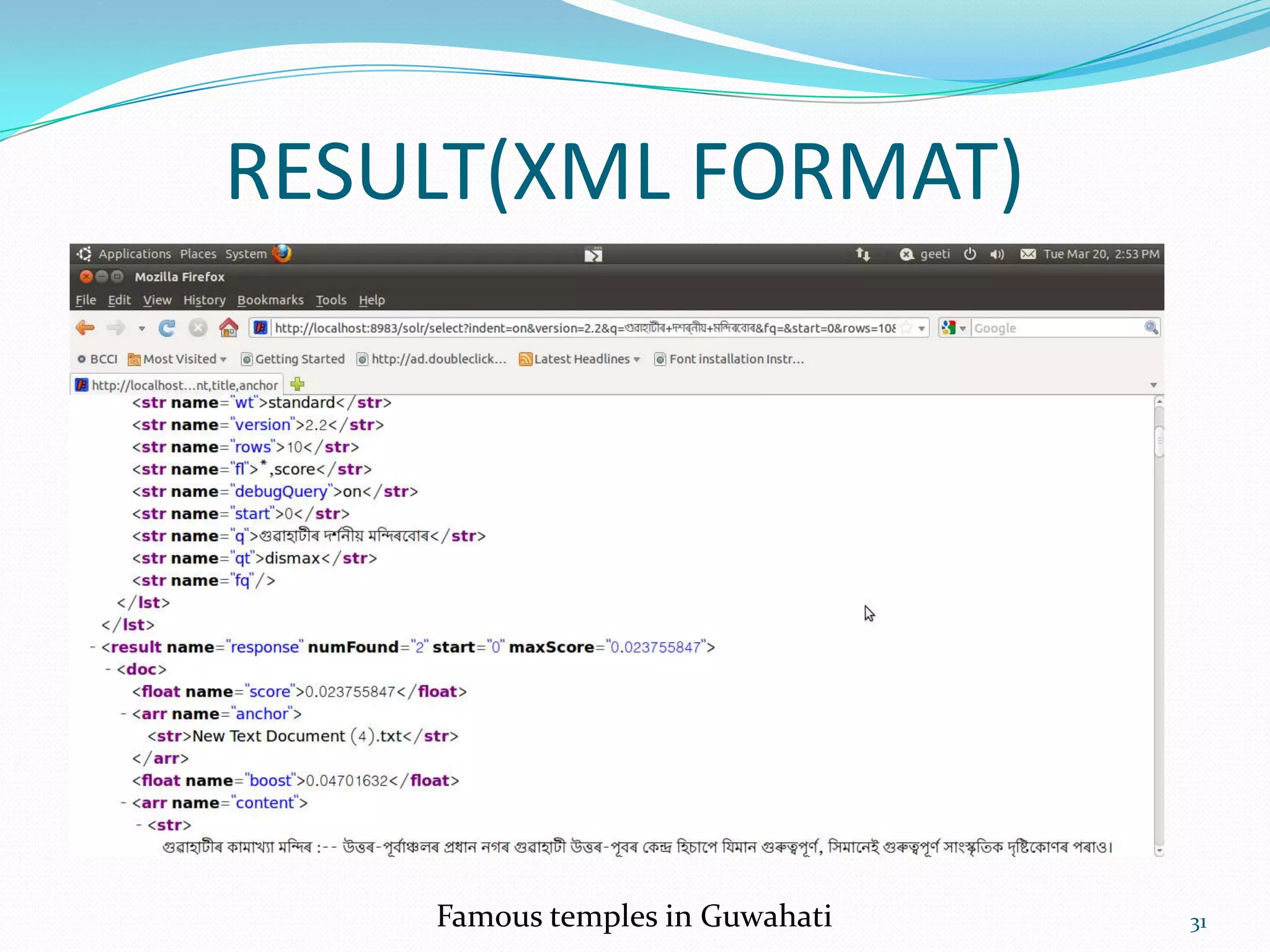
Task: Open the Font installation Instr bookmark
Action: coord(729,359)
